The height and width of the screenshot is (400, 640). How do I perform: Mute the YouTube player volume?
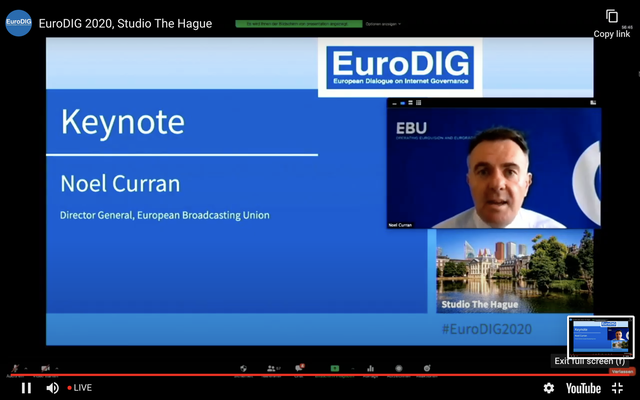point(52,388)
